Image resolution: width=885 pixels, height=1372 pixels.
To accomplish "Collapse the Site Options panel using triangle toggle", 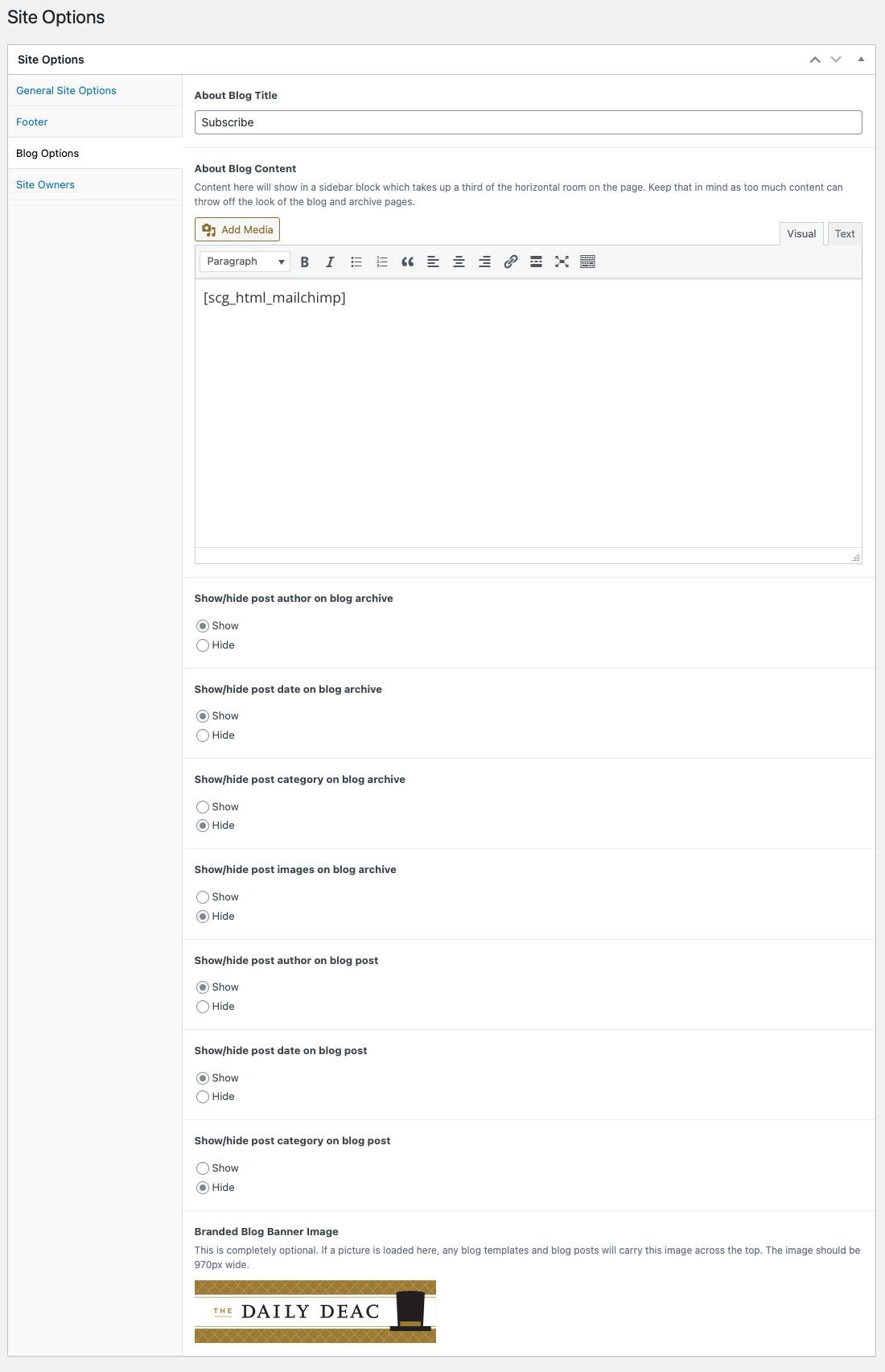I will [x=861, y=59].
